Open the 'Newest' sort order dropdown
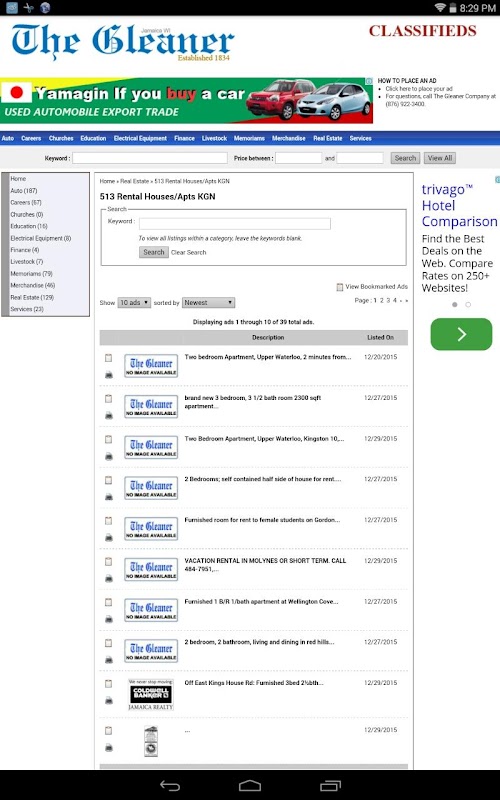Screen dimensions: 500x800 [x=209, y=303]
